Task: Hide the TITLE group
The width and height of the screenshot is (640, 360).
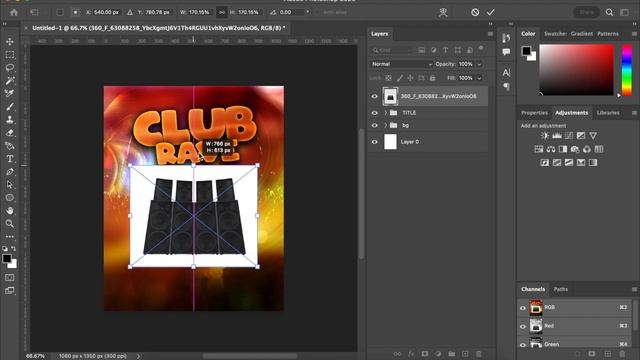Action: pyautogui.click(x=374, y=113)
